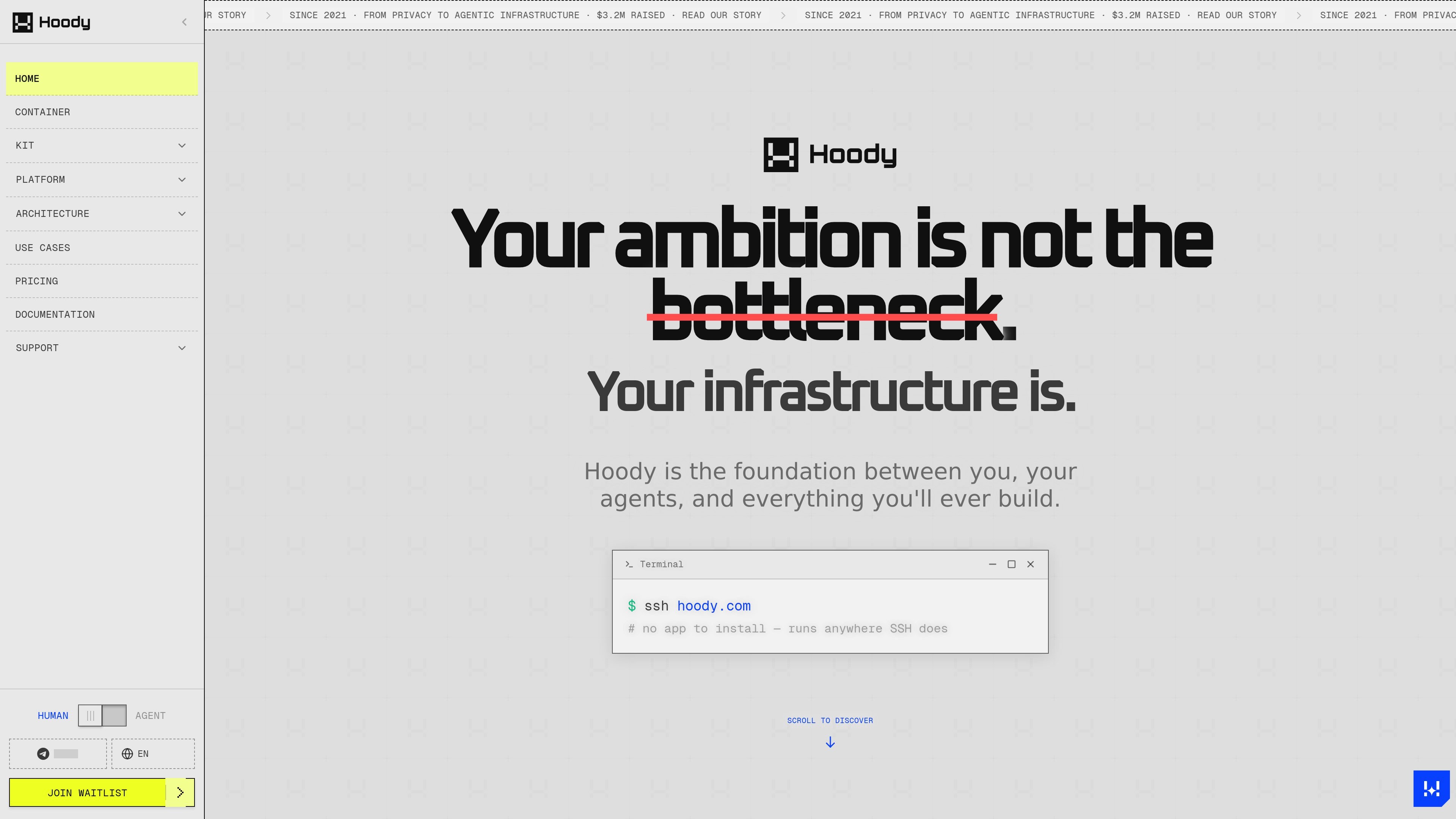Open the CONTAINER menu item
The width and height of the screenshot is (1456, 819).
102,112
